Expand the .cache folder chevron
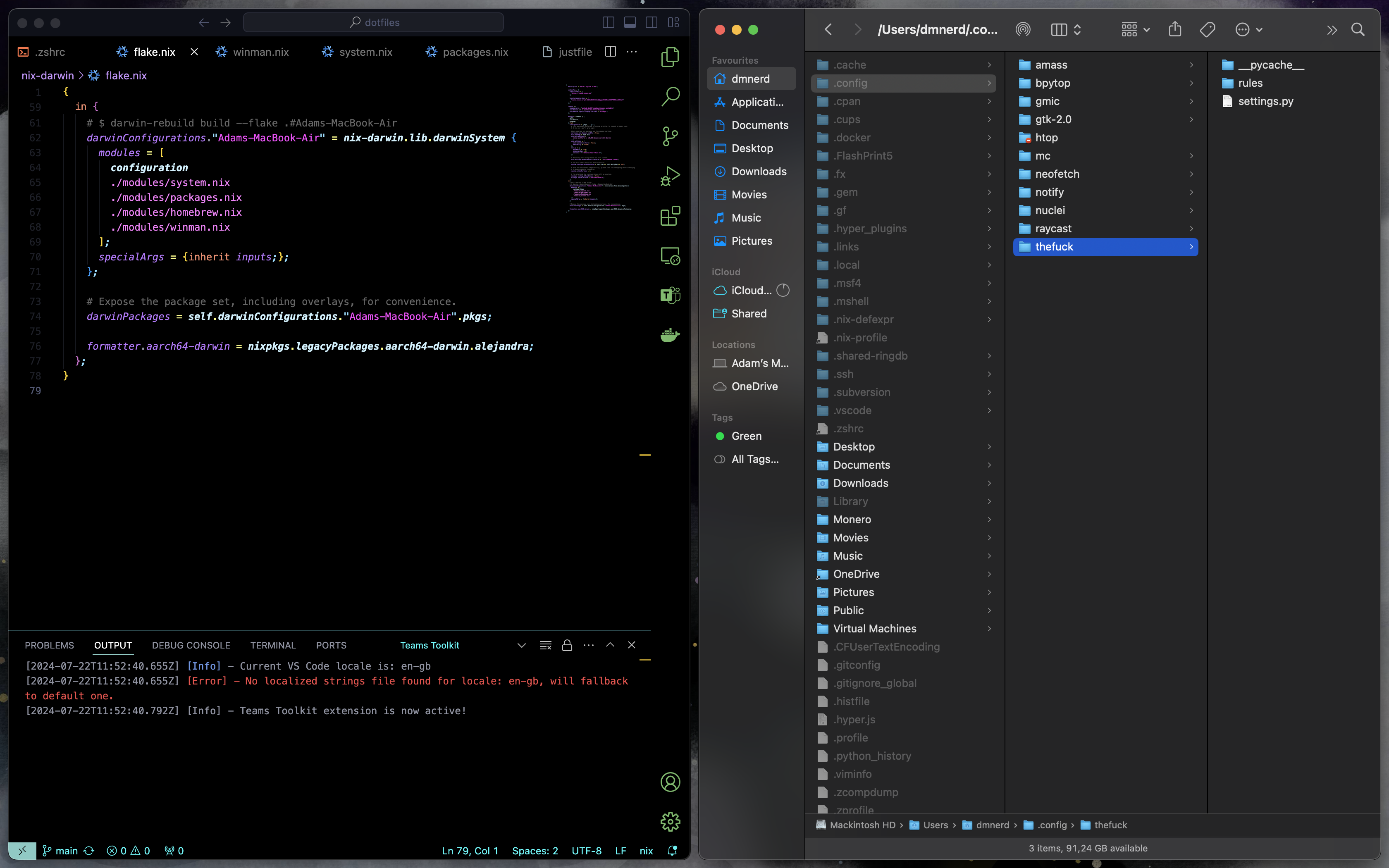The image size is (1389, 868). [989, 65]
